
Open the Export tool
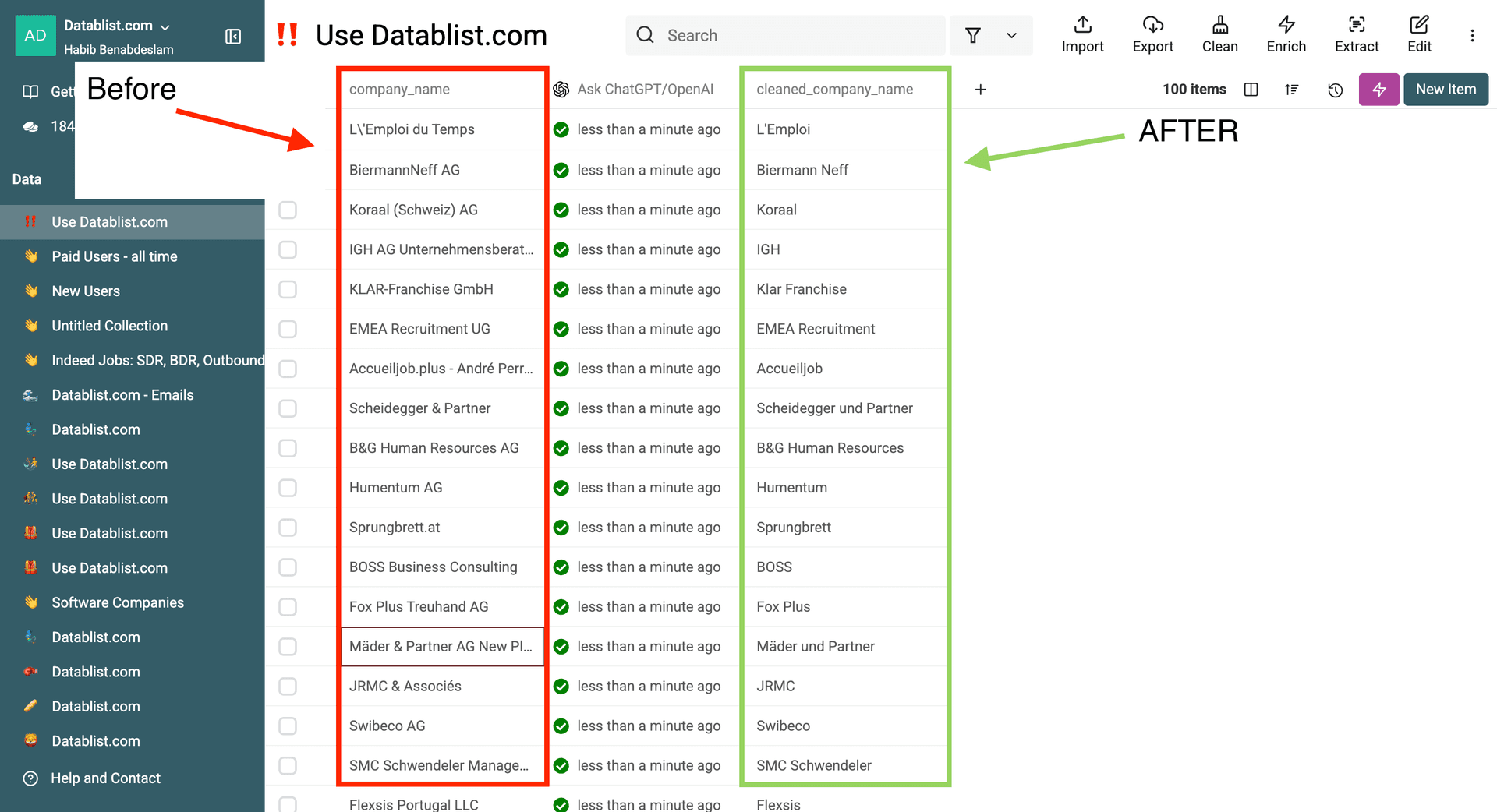1152,35
